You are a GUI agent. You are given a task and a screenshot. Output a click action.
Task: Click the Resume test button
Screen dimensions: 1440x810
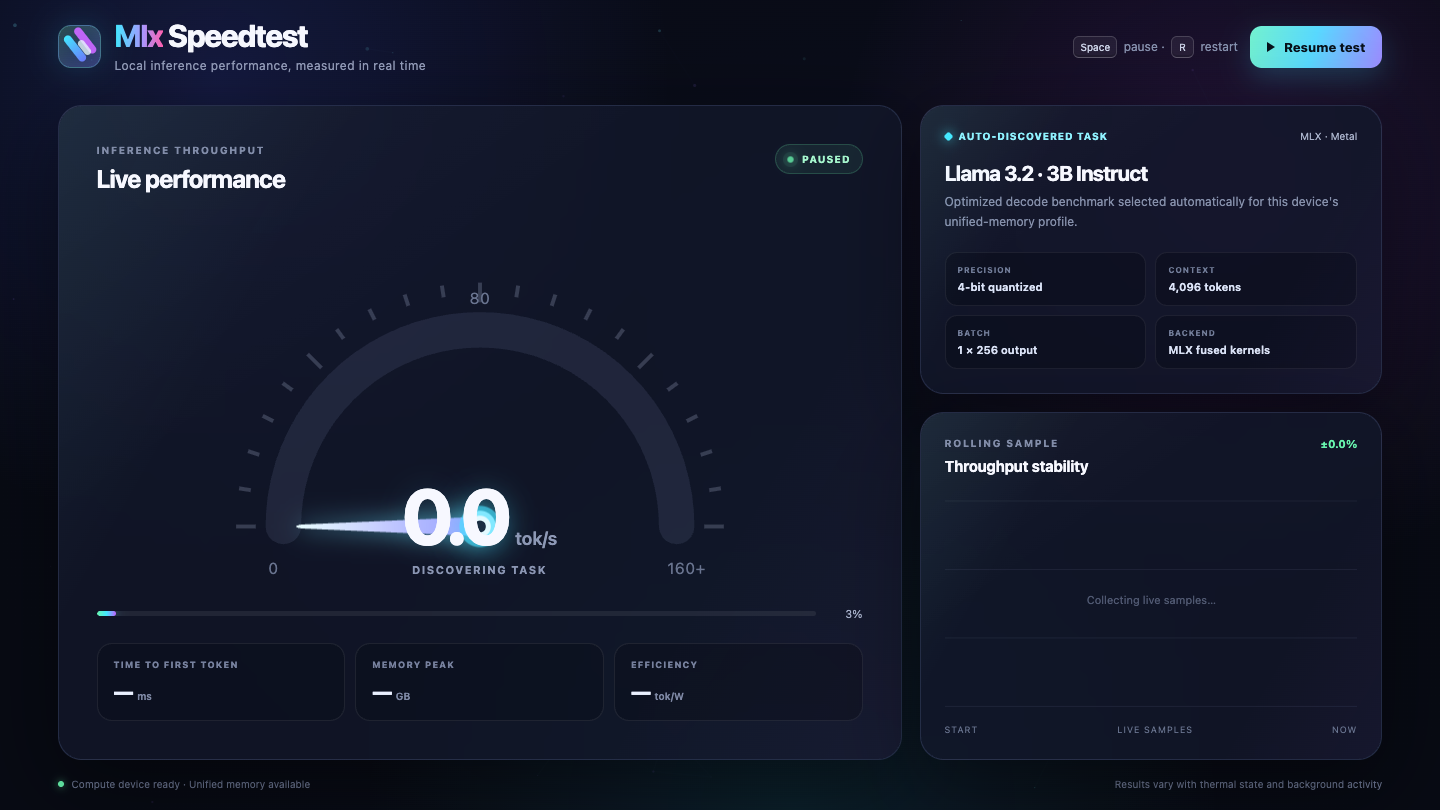pos(1316,47)
